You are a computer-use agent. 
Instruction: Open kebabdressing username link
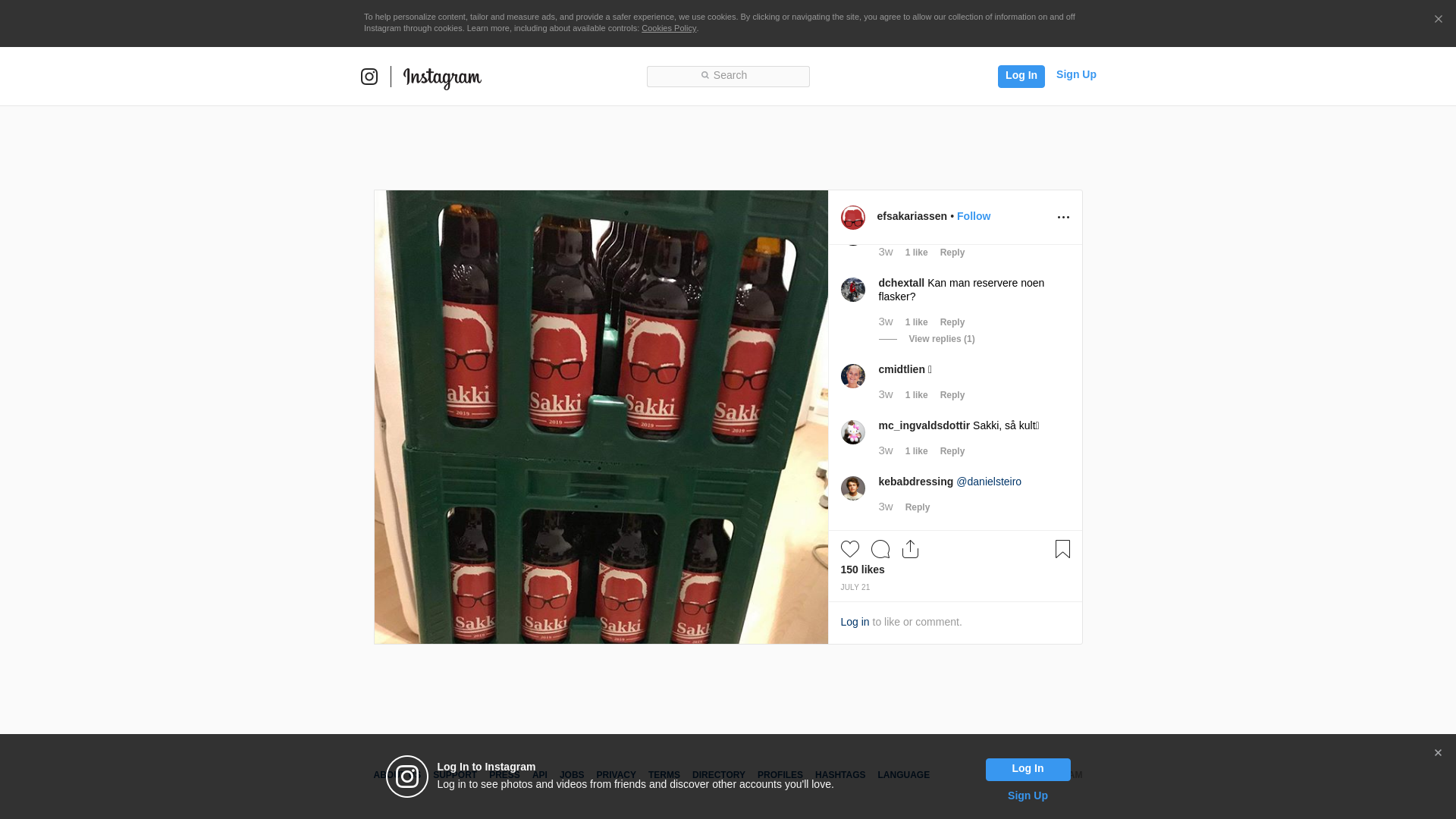click(x=915, y=482)
